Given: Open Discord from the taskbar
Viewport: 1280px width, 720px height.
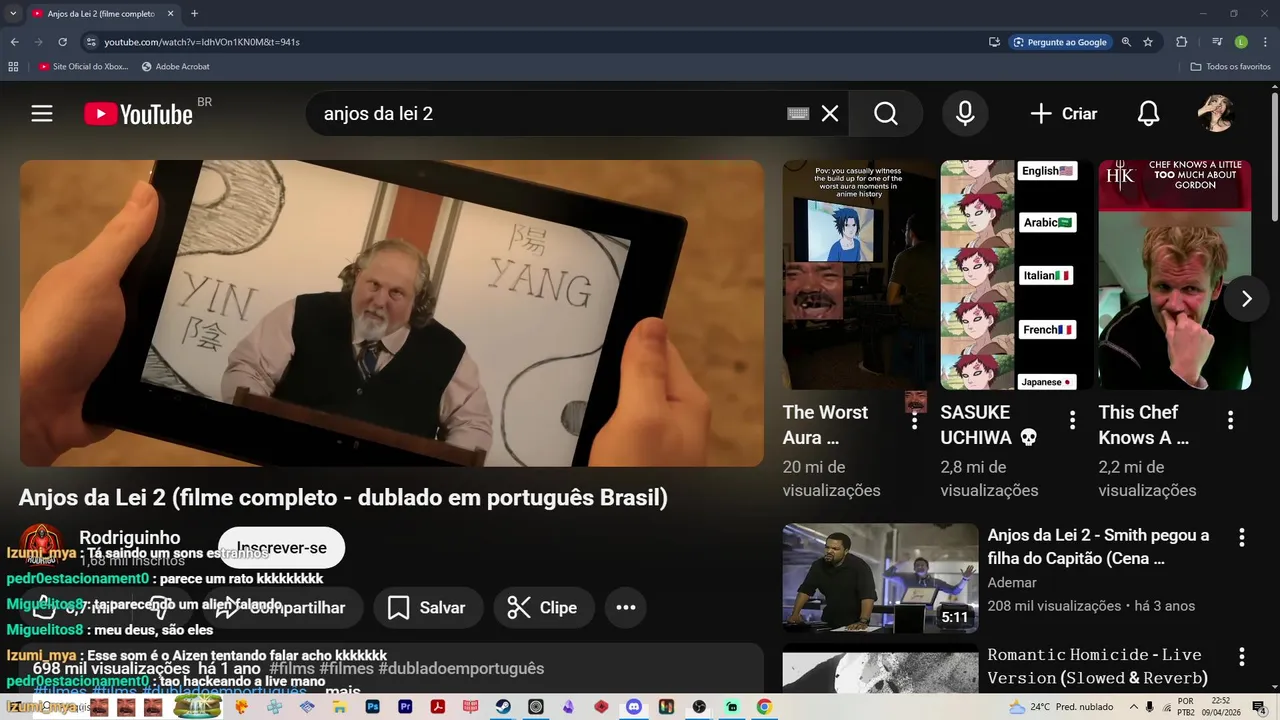Looking at the screenshot, I should click(633, 707).
